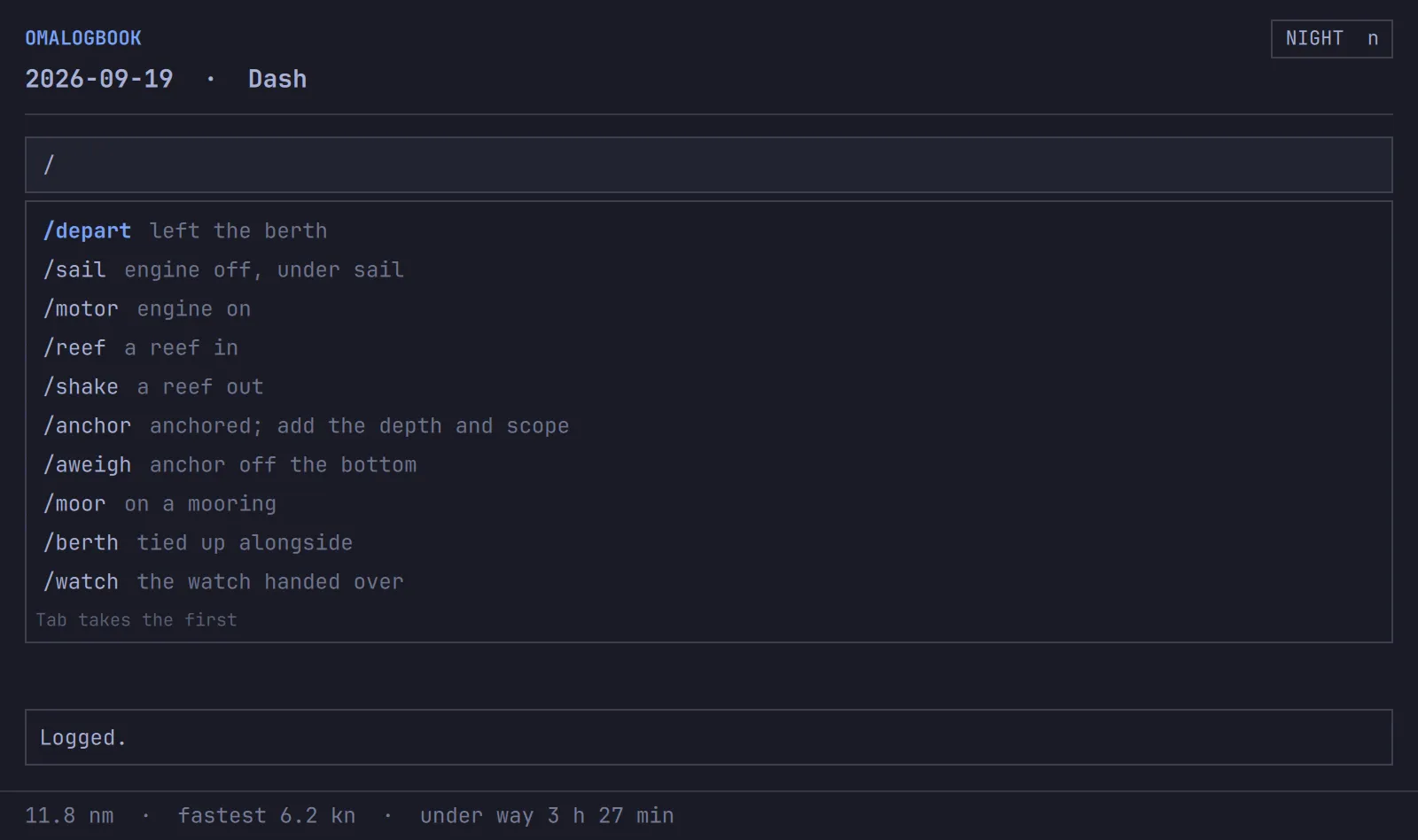Click the date 2026-09-19 in header
This screenshot has width=1418, height=840.
coord(99,79)
